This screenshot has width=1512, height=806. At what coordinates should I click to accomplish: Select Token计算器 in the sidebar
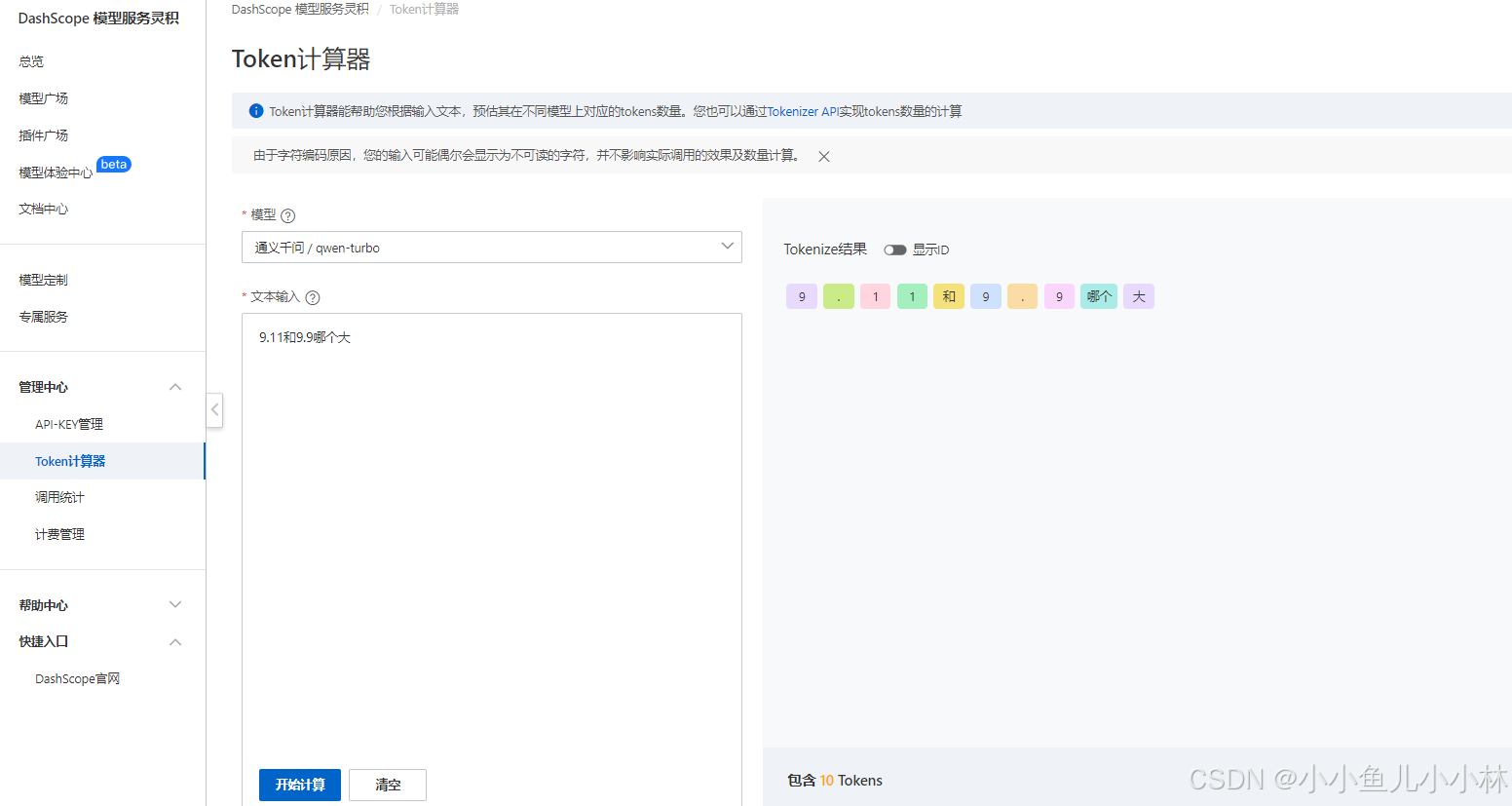coord(102,461)
